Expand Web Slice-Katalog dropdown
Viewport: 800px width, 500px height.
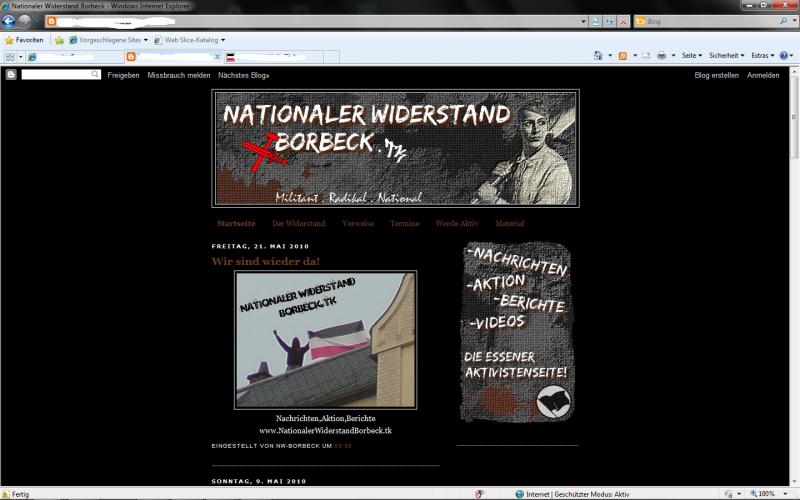click(223, 40)
